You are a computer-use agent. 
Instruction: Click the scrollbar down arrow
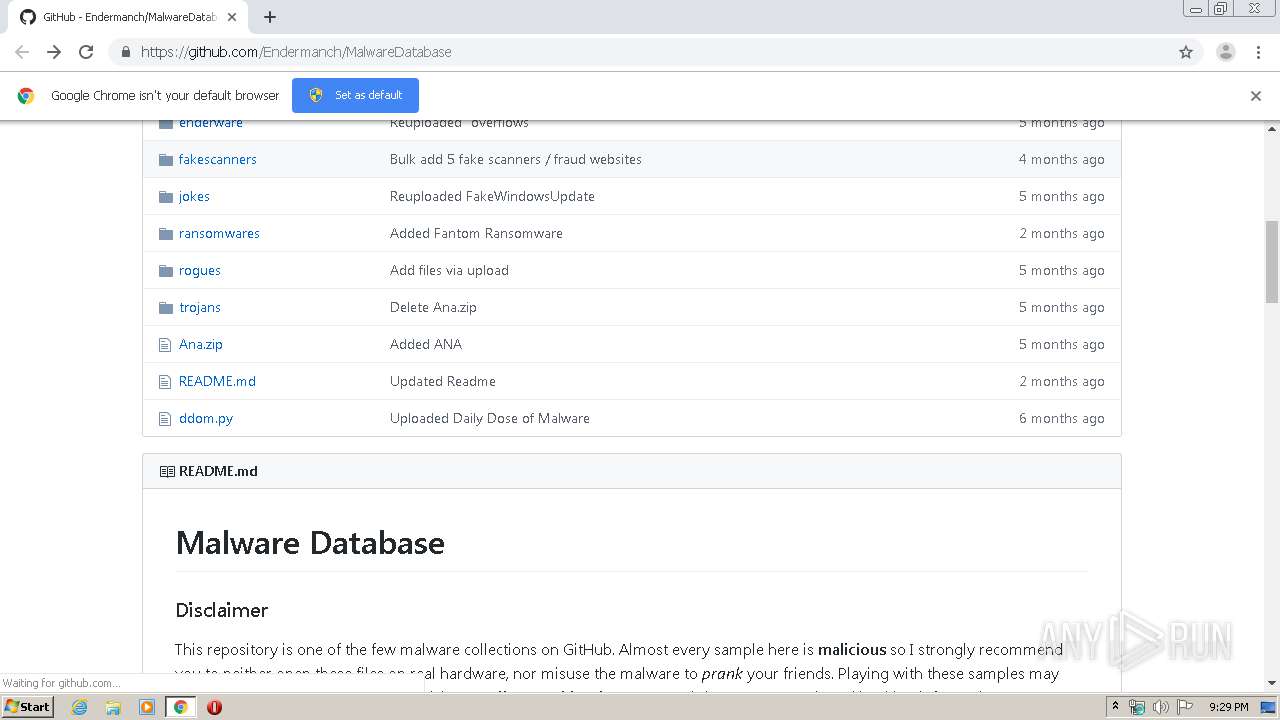1272,684
